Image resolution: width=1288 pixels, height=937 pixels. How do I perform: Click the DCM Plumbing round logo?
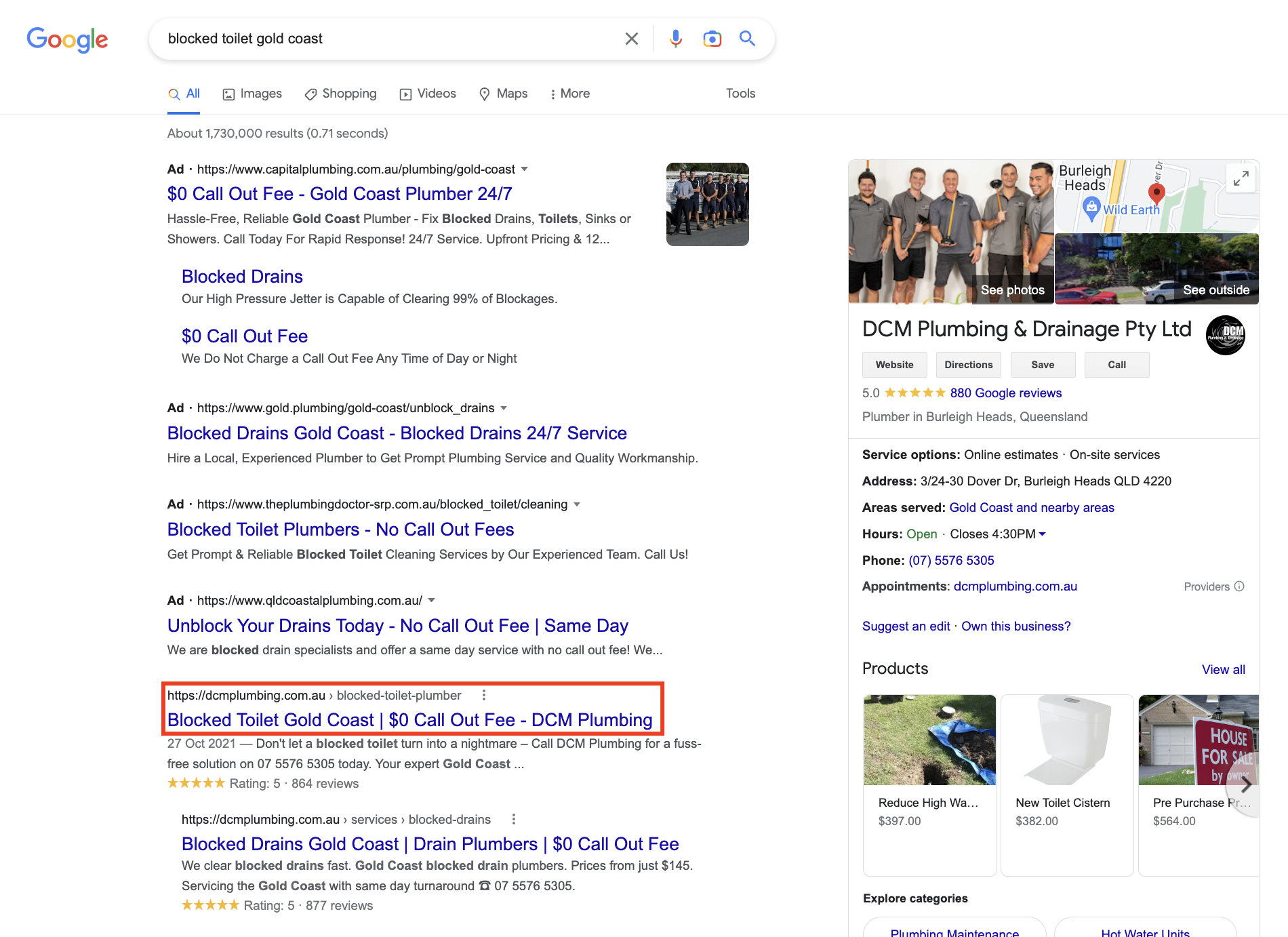coord(1225,335)
